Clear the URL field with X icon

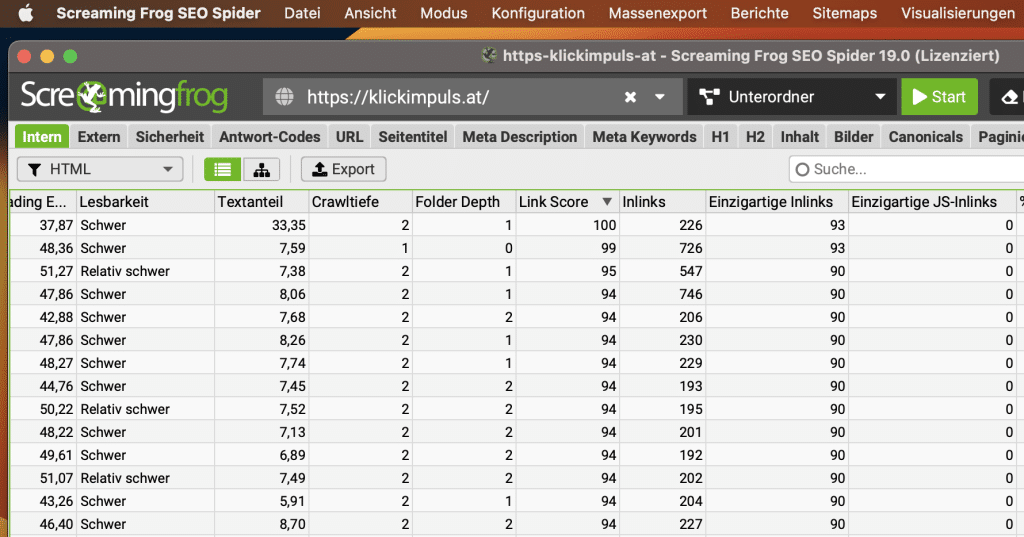630,97
